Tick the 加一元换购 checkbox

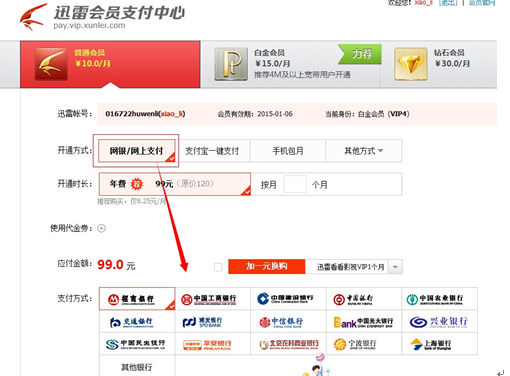[x=218, y=267]
